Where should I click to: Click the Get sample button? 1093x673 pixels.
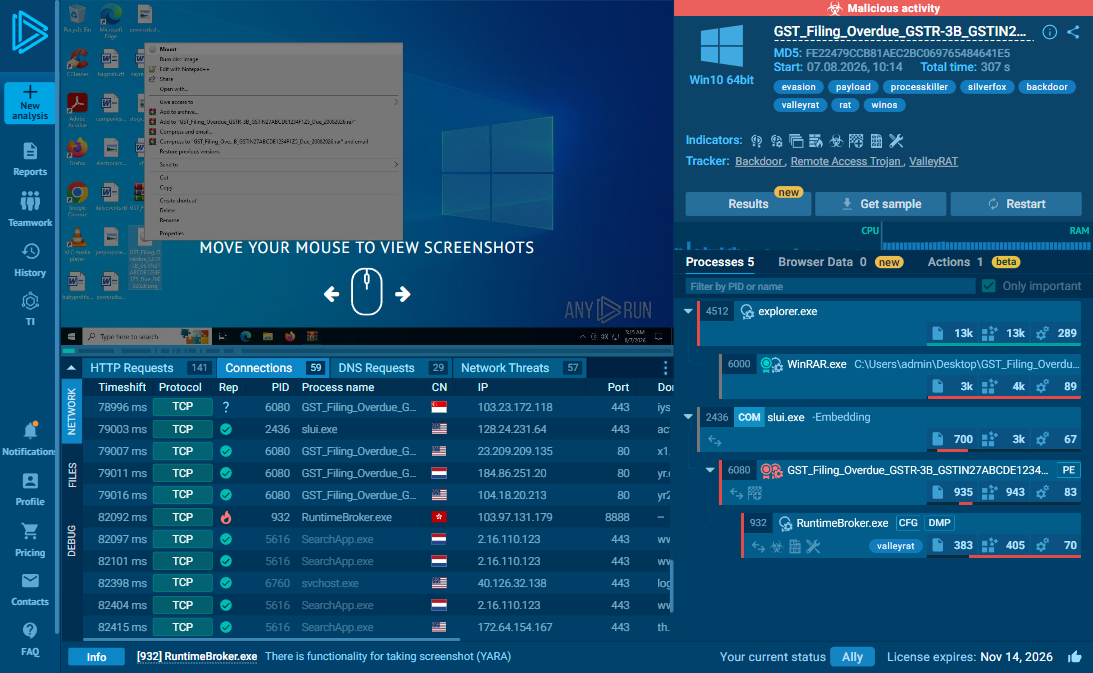tap(880, 204)
